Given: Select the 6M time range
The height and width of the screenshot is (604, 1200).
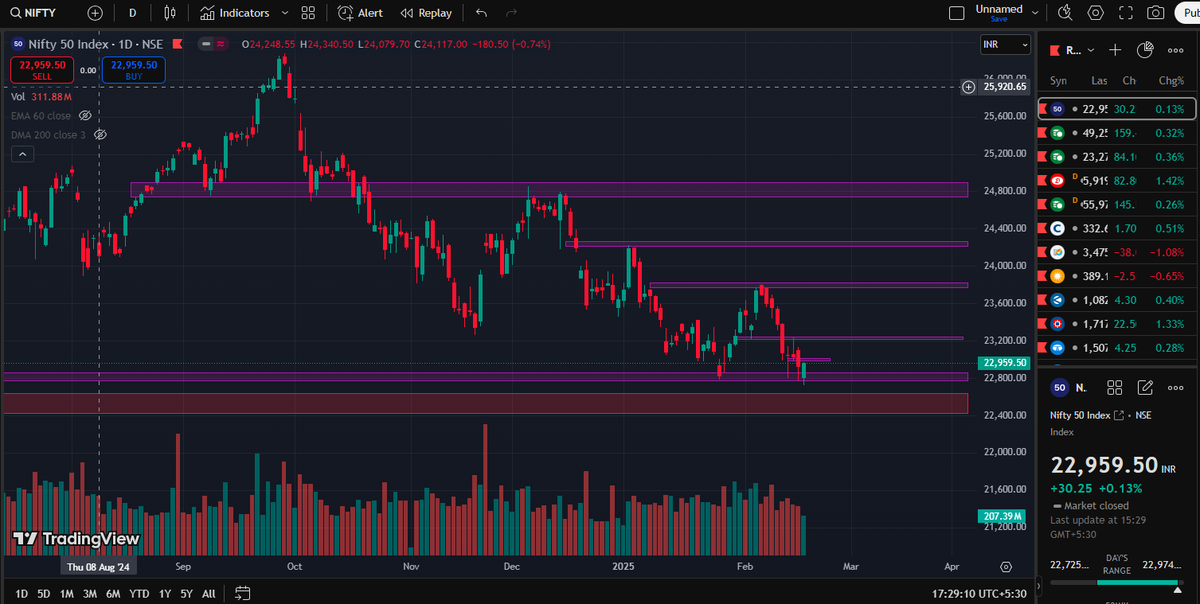Looking at the screenshot, I should tap(113, 593).
